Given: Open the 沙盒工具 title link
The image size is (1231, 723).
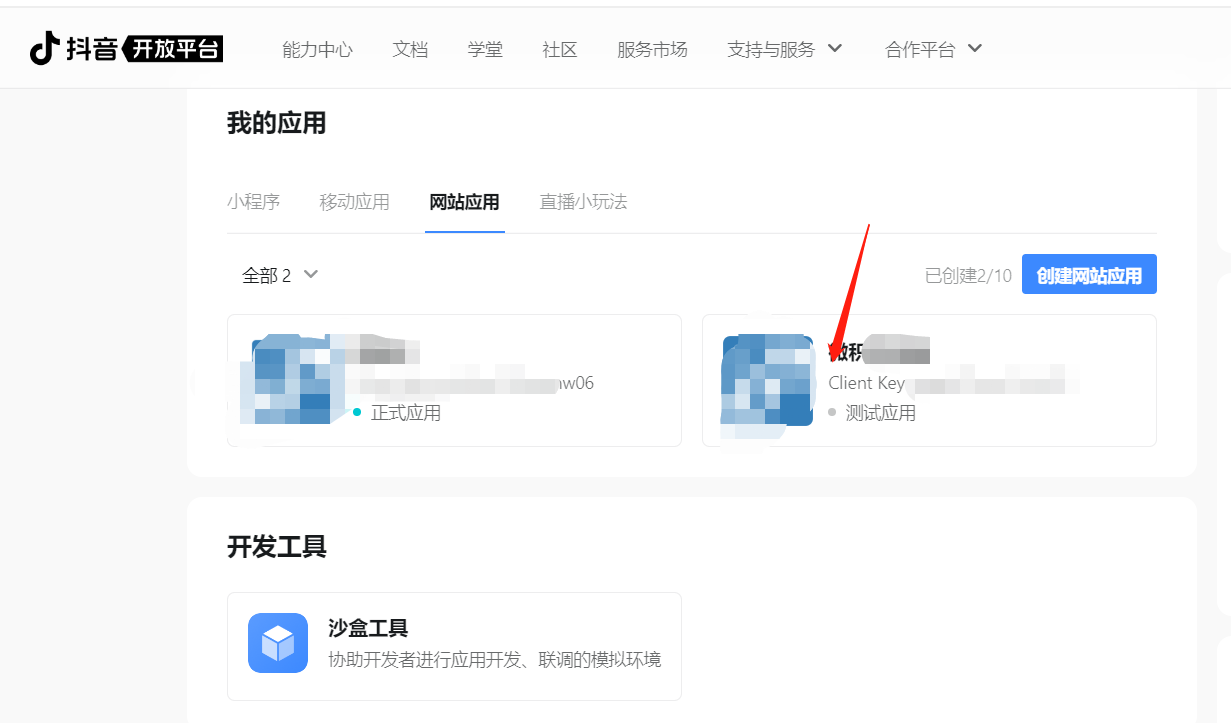Looking at the screenshot, I should point(368,629).
